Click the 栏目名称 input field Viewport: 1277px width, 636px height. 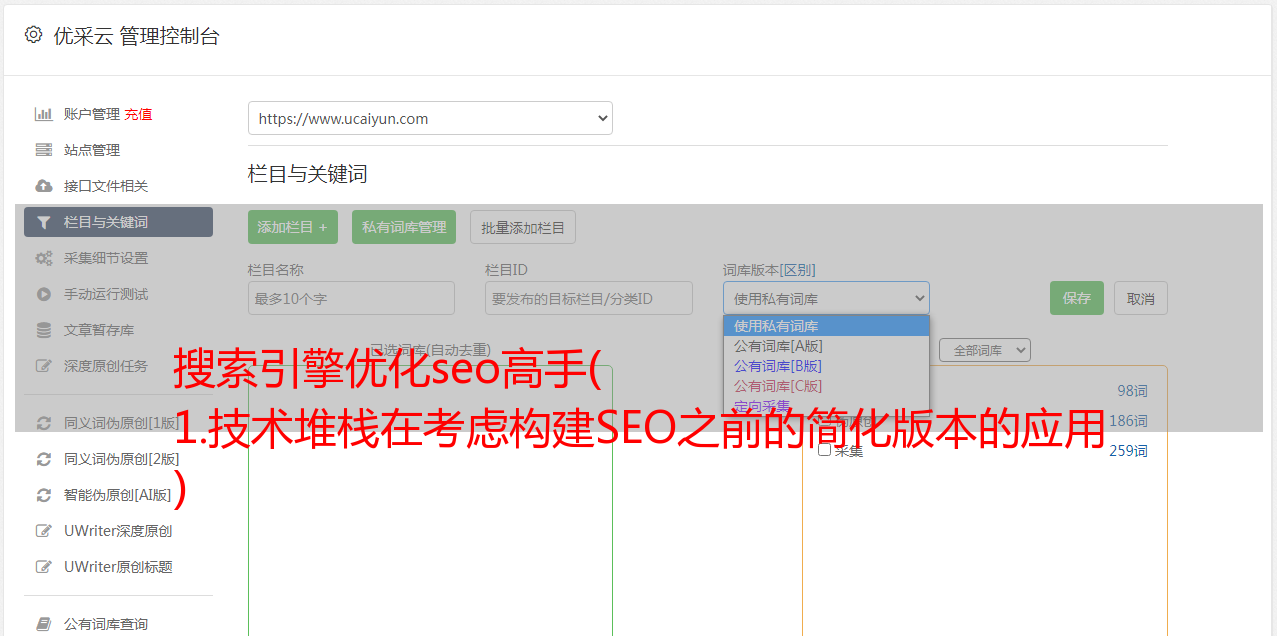tap(351, 298)
